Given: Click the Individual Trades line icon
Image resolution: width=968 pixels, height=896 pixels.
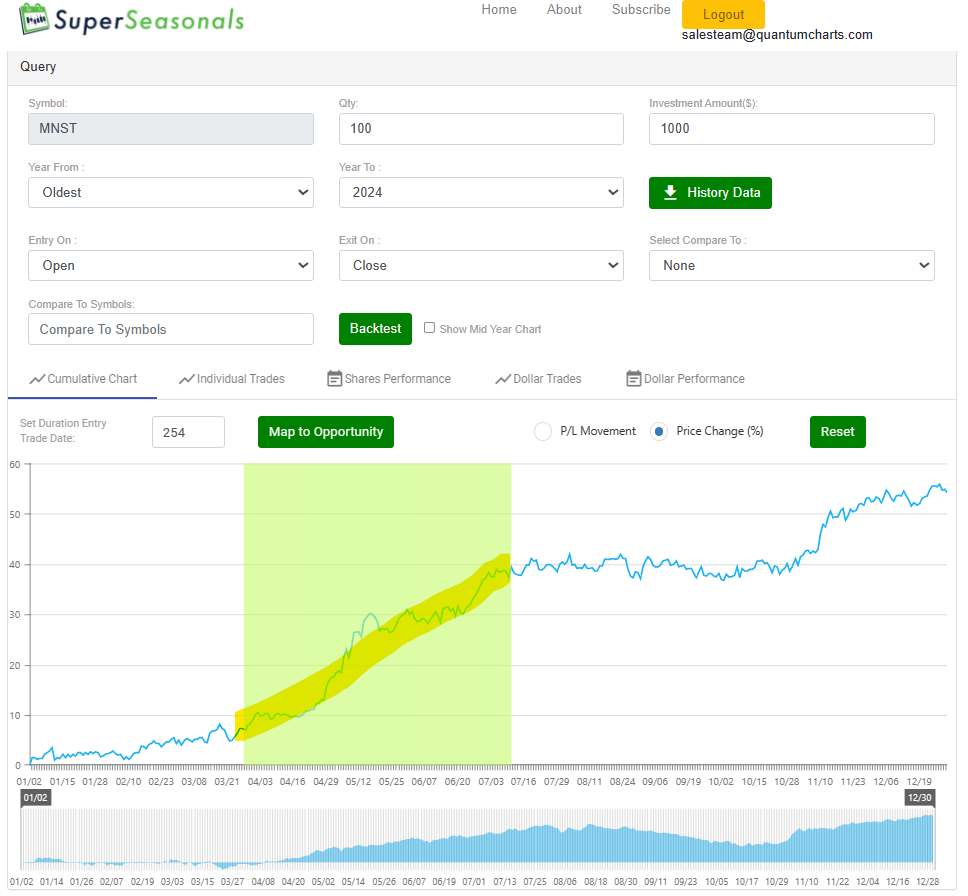Looking at the screenshot, I should click(x=186, y=379).
